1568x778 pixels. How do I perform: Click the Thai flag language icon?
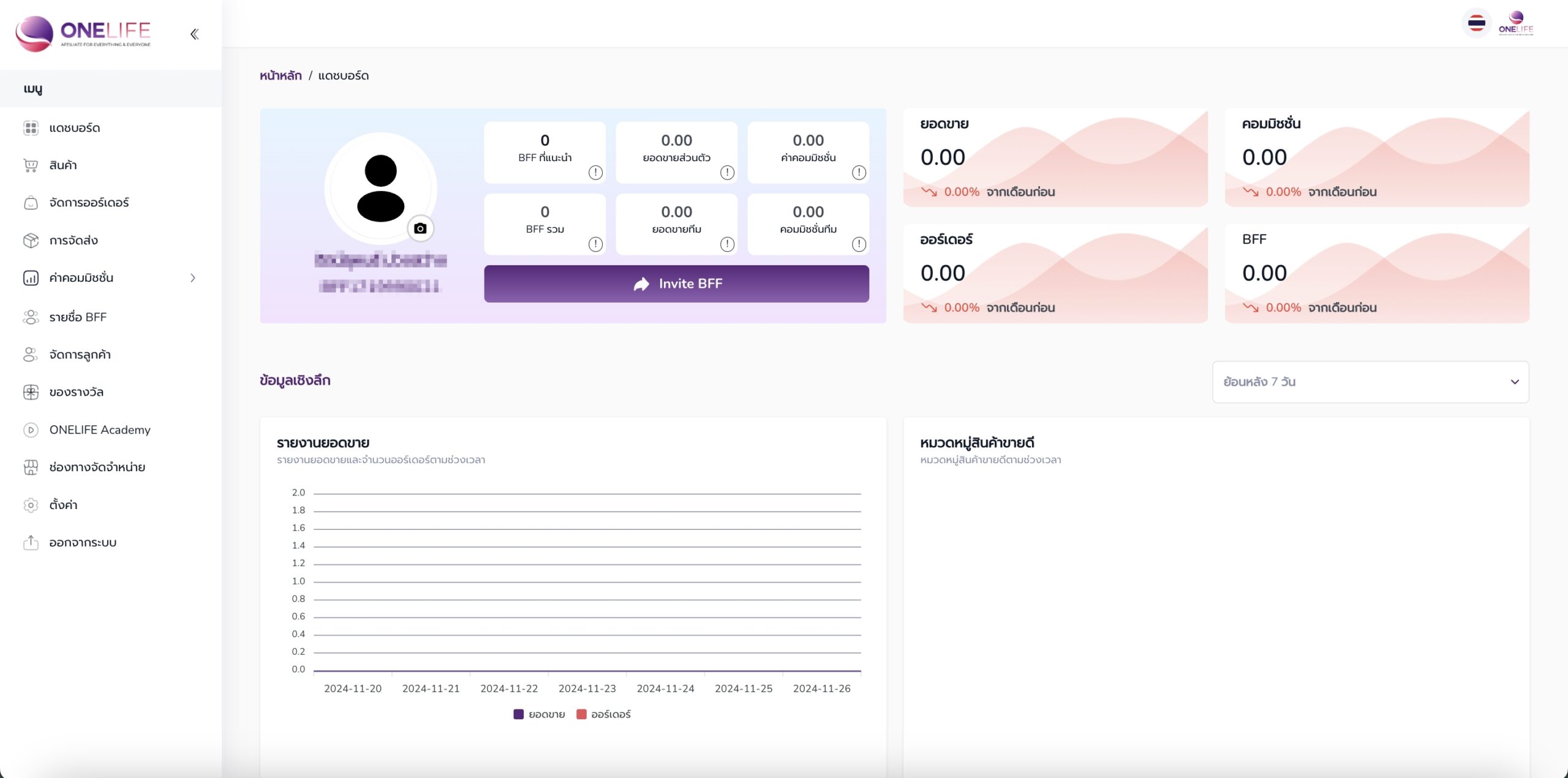[1476, 24]
